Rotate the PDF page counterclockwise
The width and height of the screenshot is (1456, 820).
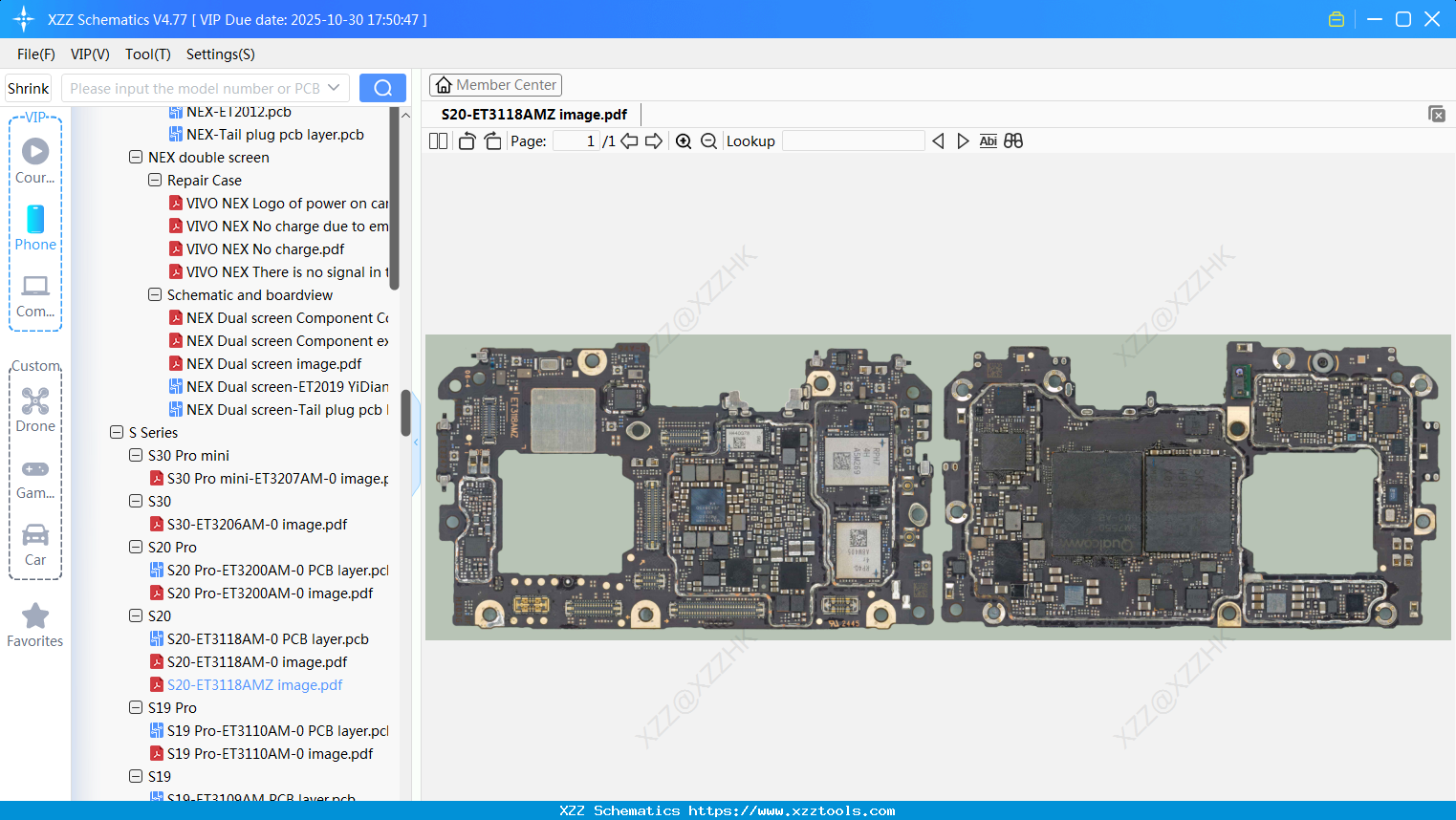(466, 140)
